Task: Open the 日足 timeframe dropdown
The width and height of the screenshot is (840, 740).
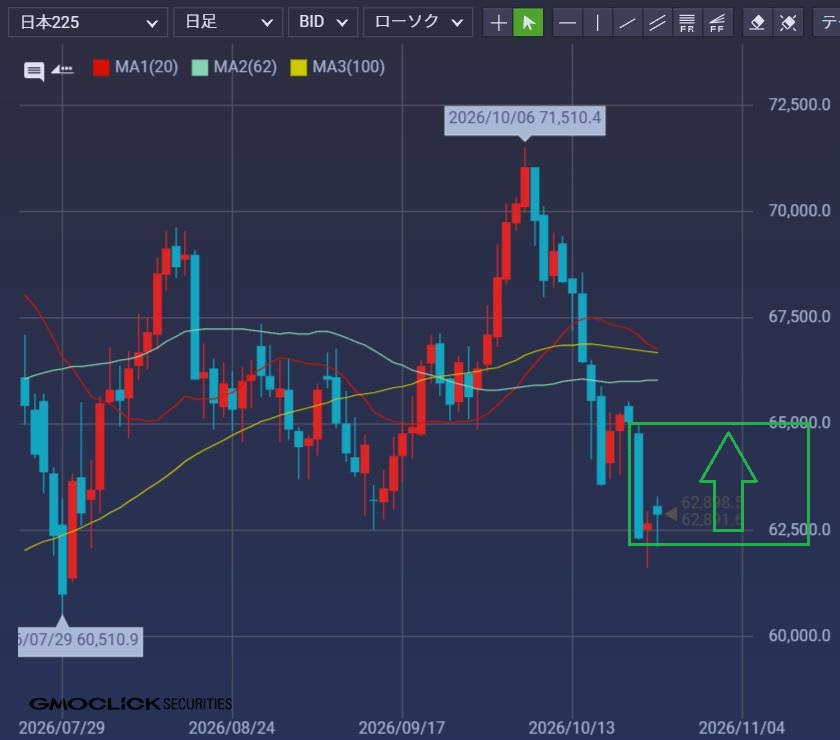Action: tap(228, 23)
